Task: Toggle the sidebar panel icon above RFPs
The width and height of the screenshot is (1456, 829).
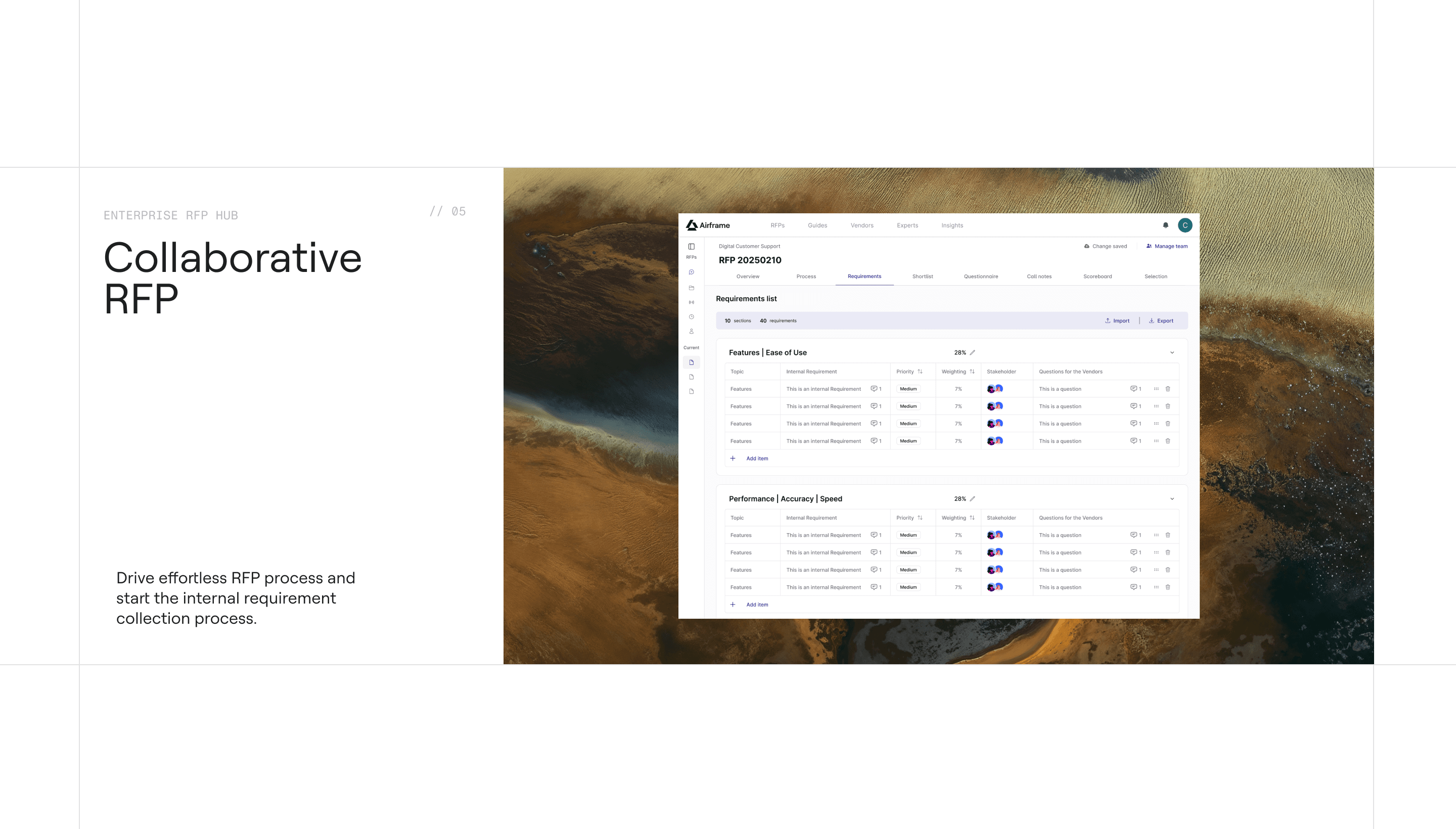Action: click(691, 247)
